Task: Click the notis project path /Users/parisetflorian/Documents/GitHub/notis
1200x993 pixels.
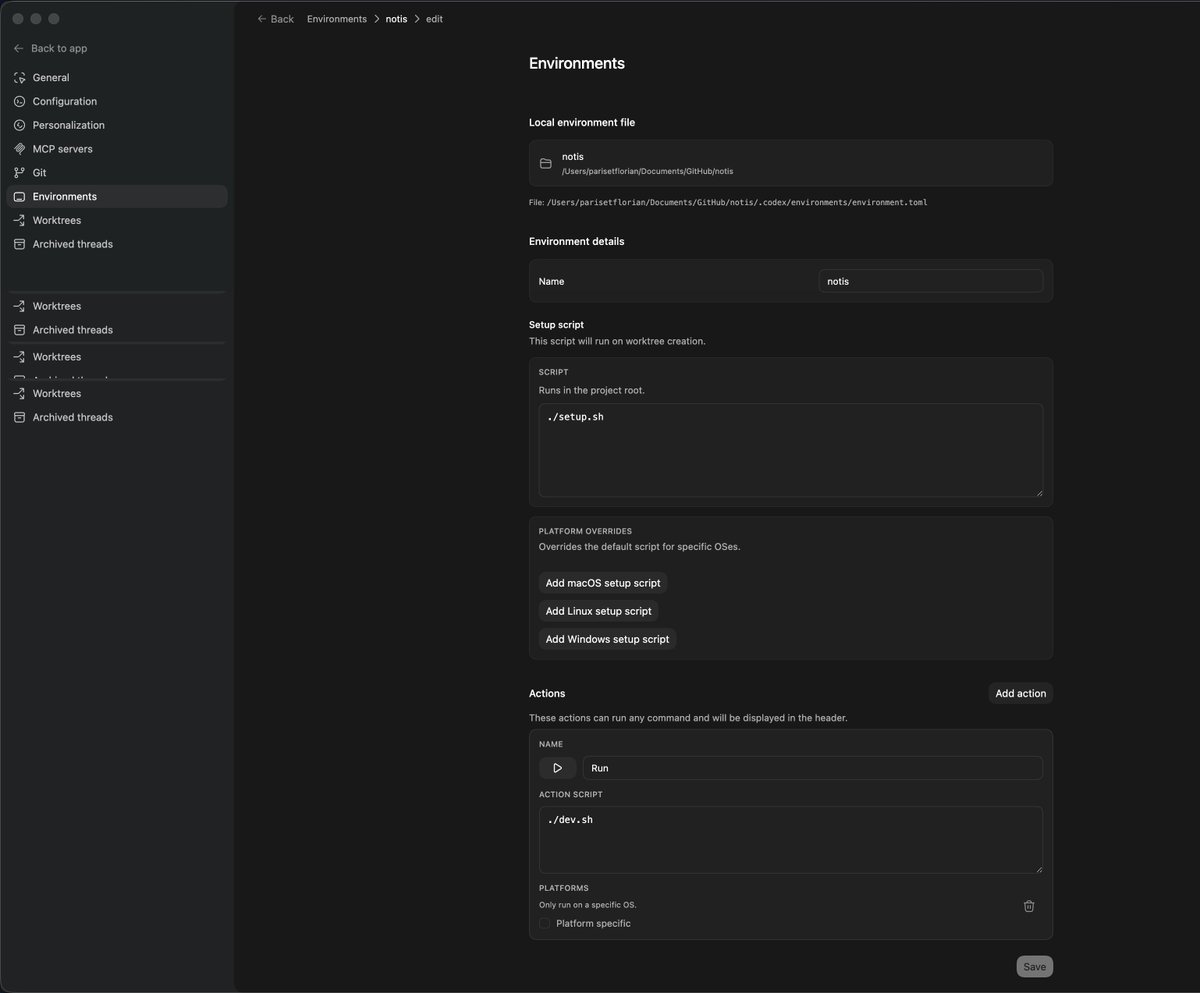Action: [x=648, y=171]
